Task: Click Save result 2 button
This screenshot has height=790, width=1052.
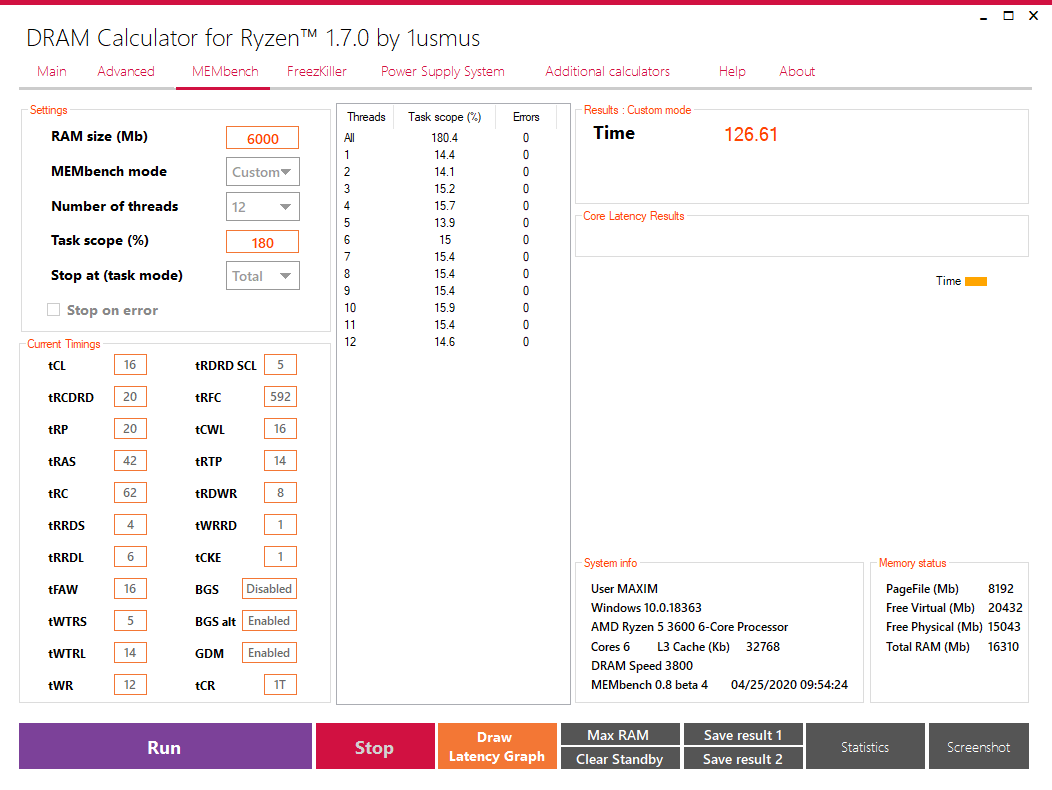Action: 743,758
